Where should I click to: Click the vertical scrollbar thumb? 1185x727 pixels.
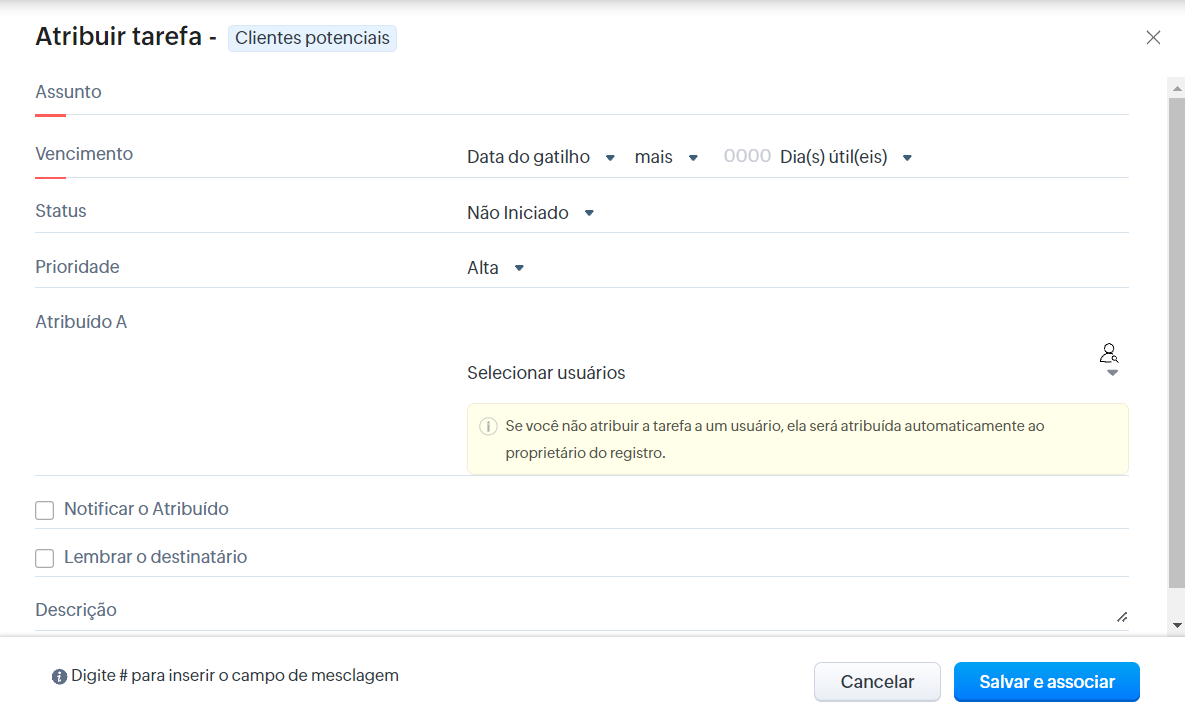coord(1177,342)
